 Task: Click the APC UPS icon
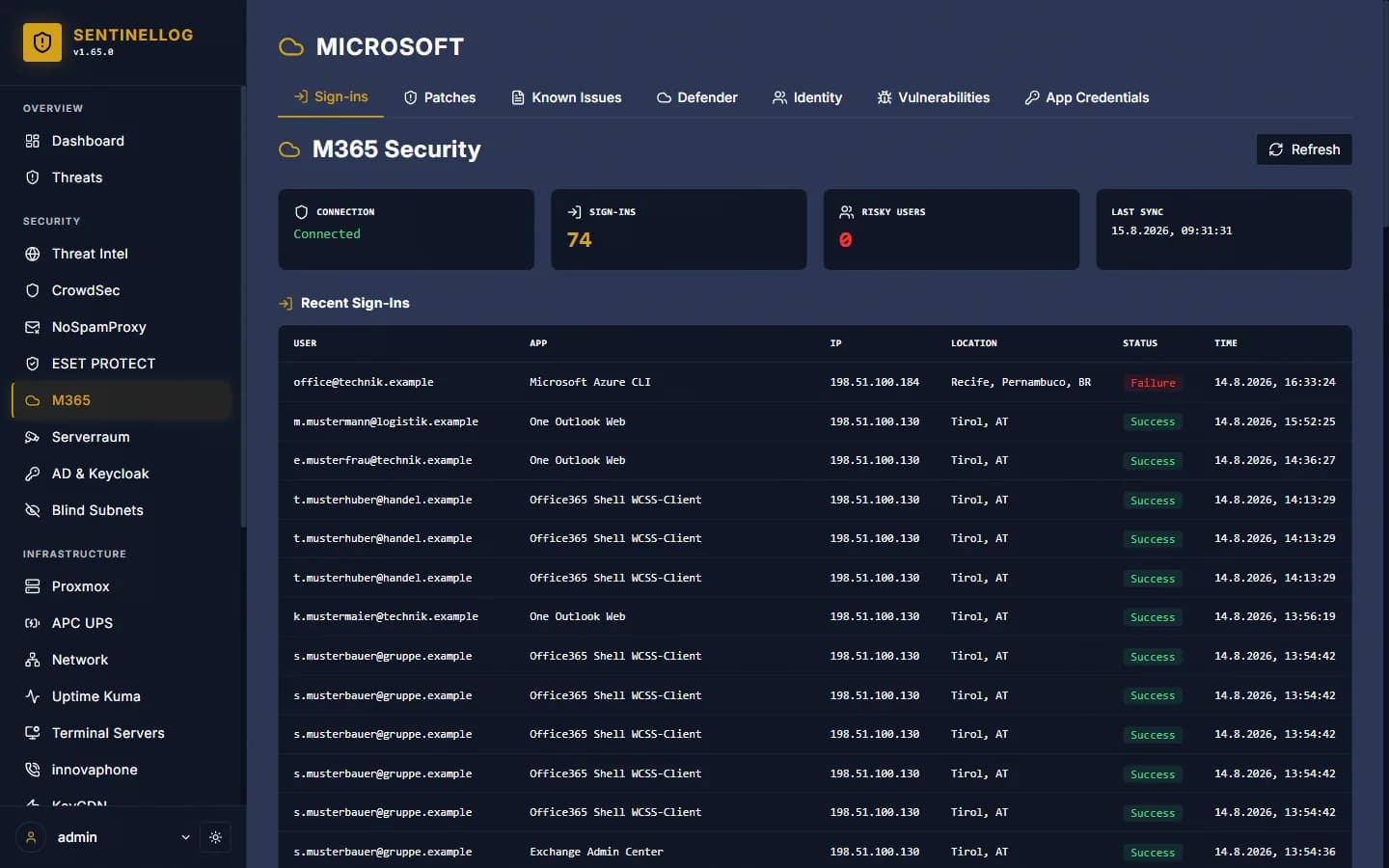[33, 623]
